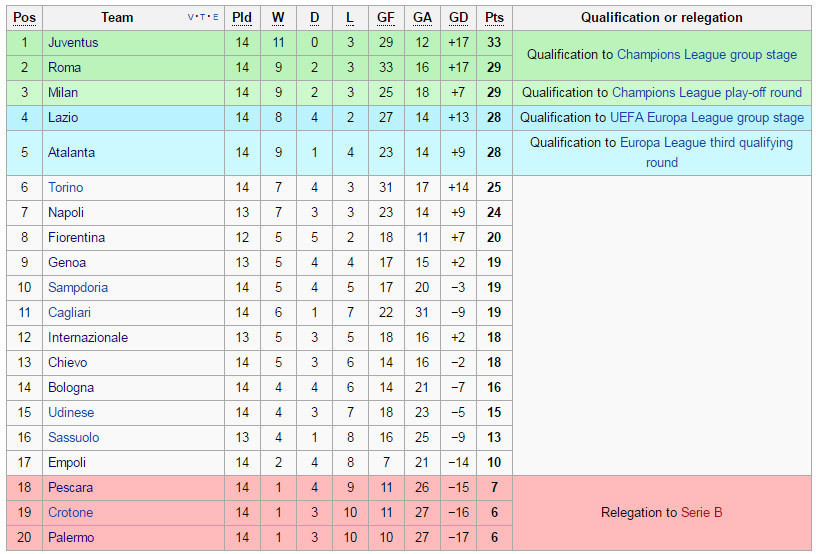Image resolution: width=816 pixels, height=554 pixels.
Task: Open UEFA Europa League group stage link
Action: coord(707,118)
